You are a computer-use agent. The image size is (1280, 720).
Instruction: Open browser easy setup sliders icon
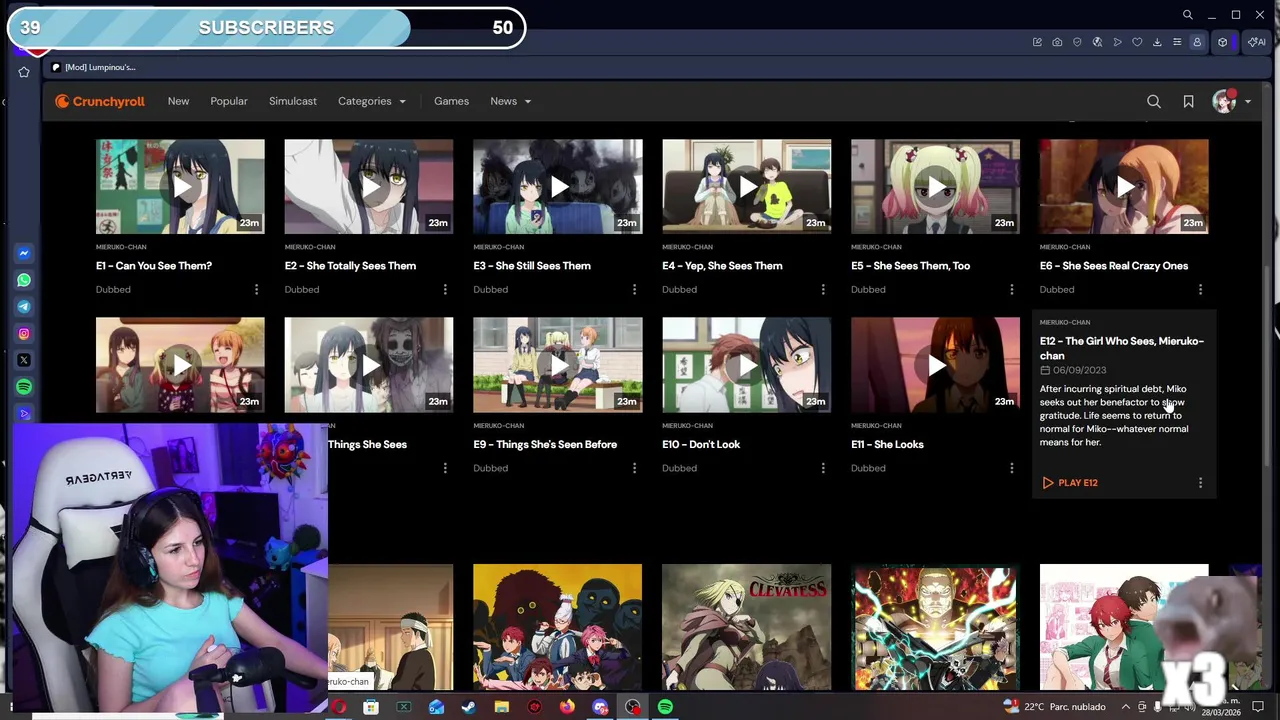coord(1177,42)
